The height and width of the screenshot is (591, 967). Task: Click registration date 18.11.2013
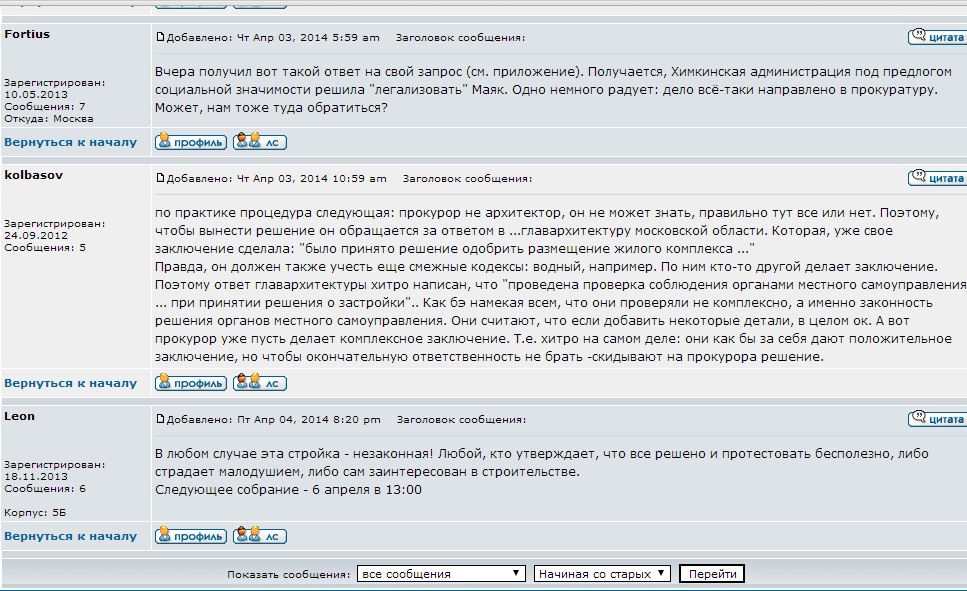[x=36, y=476]
